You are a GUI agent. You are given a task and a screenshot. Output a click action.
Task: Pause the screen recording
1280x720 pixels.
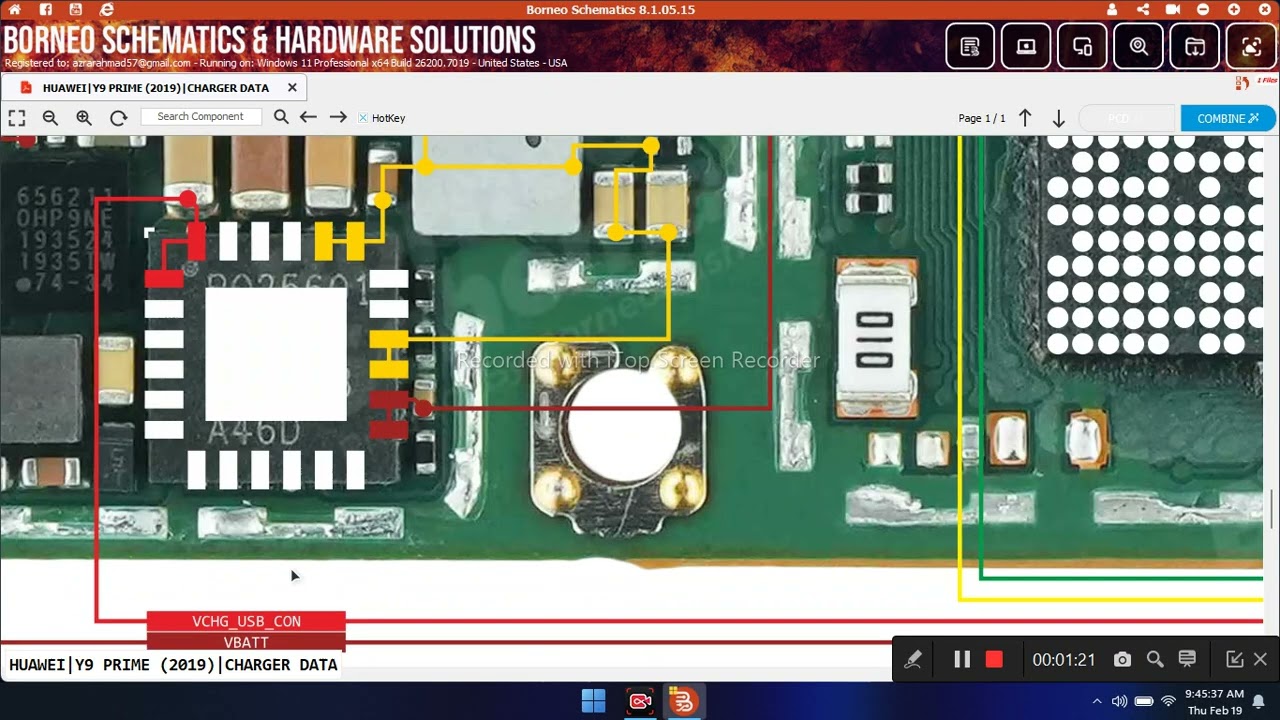(962, 659)
